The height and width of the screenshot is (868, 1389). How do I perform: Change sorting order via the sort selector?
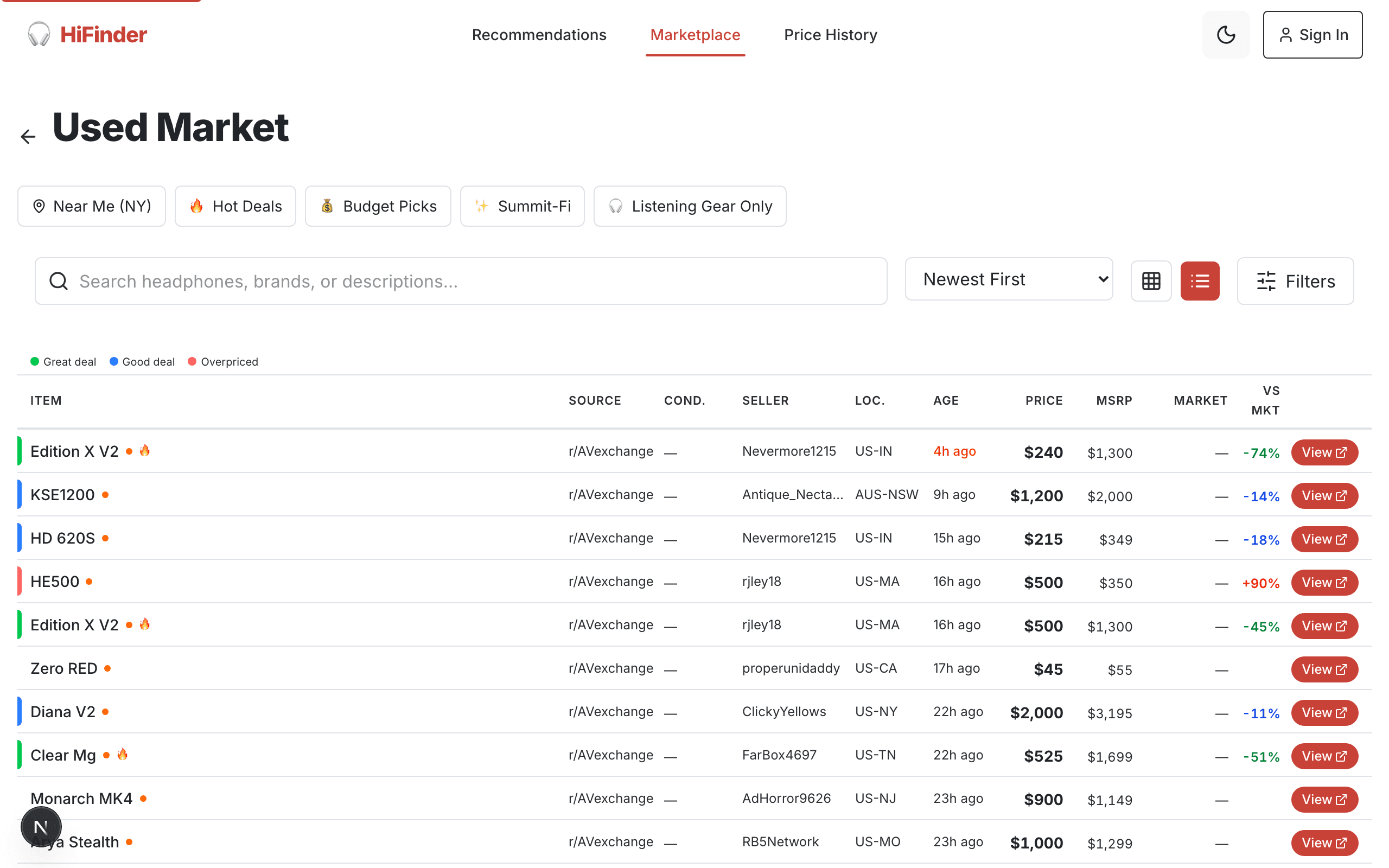pyautogui.click(x=1009, y=279)
